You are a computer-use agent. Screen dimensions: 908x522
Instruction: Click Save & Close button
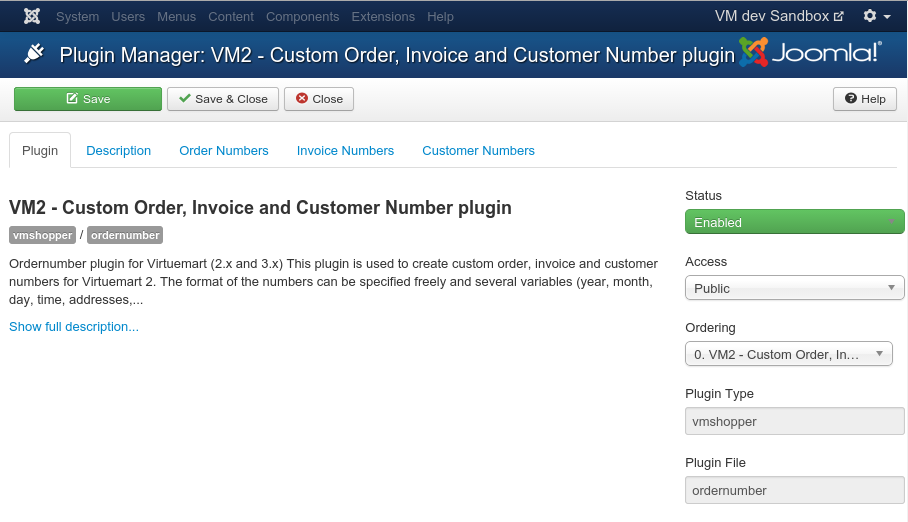[x=222, y=99]
